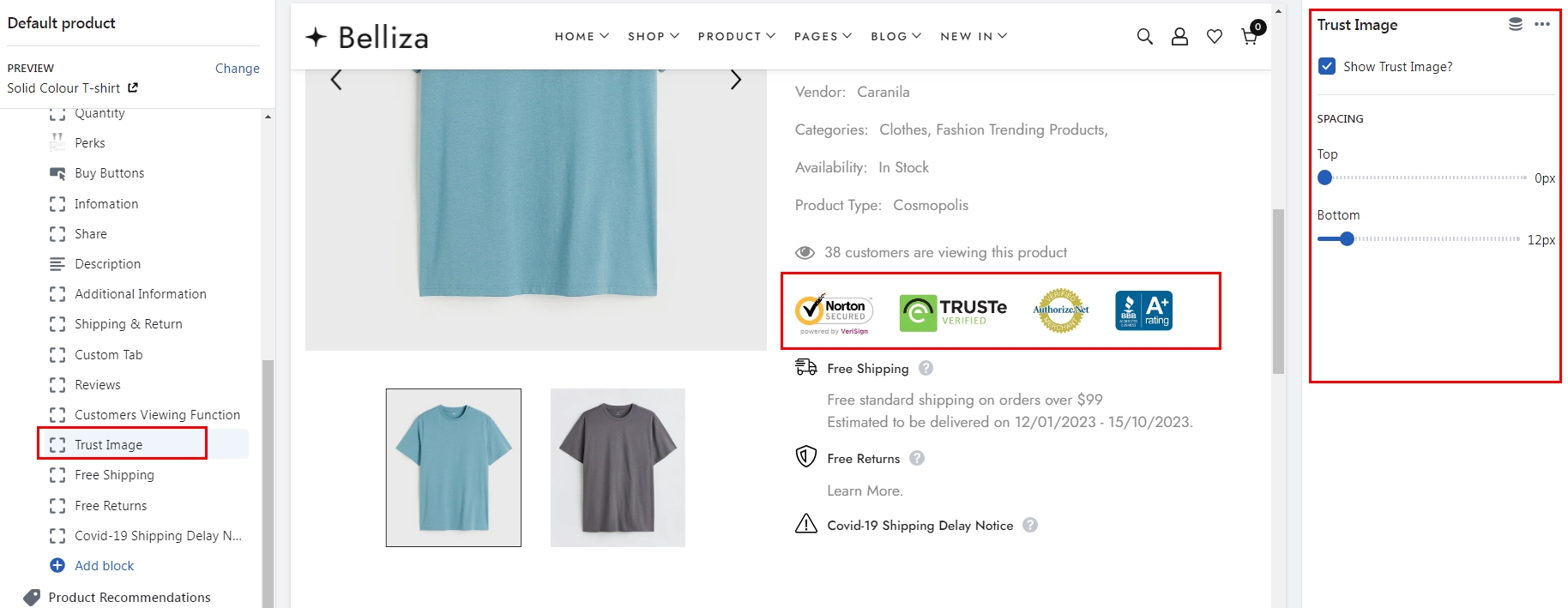Expand the PAGES dropdown menu
Screen dimensions: 1568x608
coord(823,36)
